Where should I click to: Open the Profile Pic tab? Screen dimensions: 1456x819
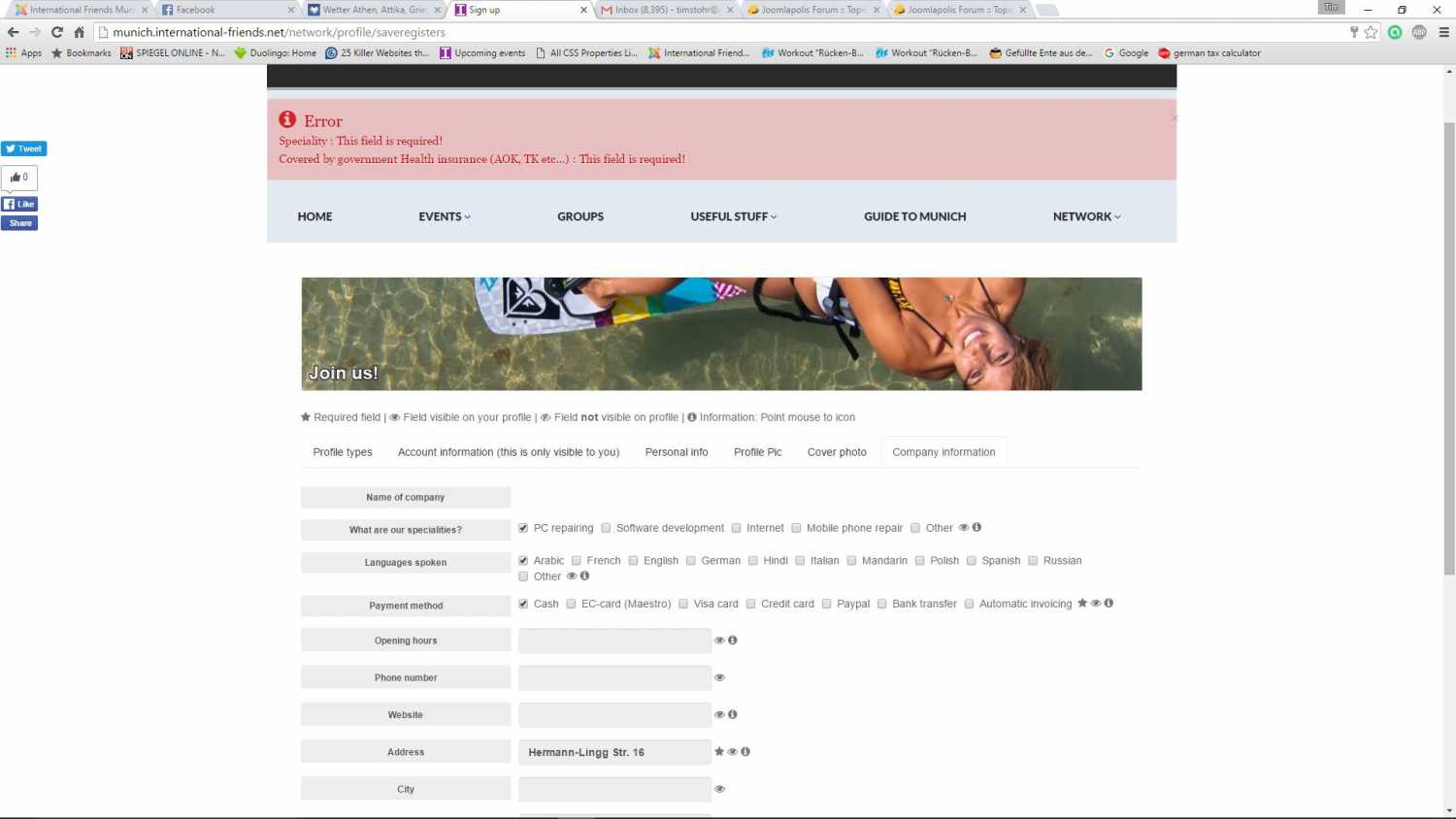(x=757, y=452)
